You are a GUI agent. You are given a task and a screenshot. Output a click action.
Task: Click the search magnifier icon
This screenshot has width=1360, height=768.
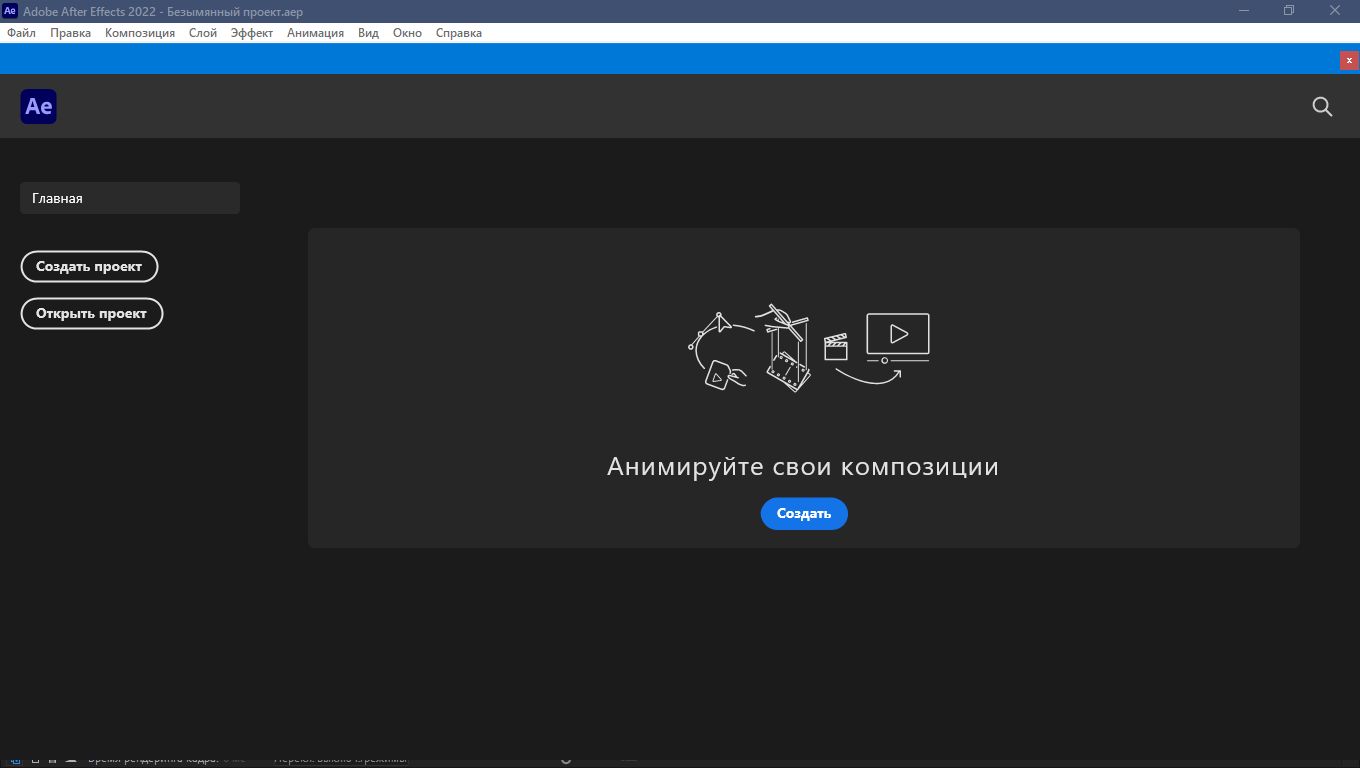[1322, 107]
